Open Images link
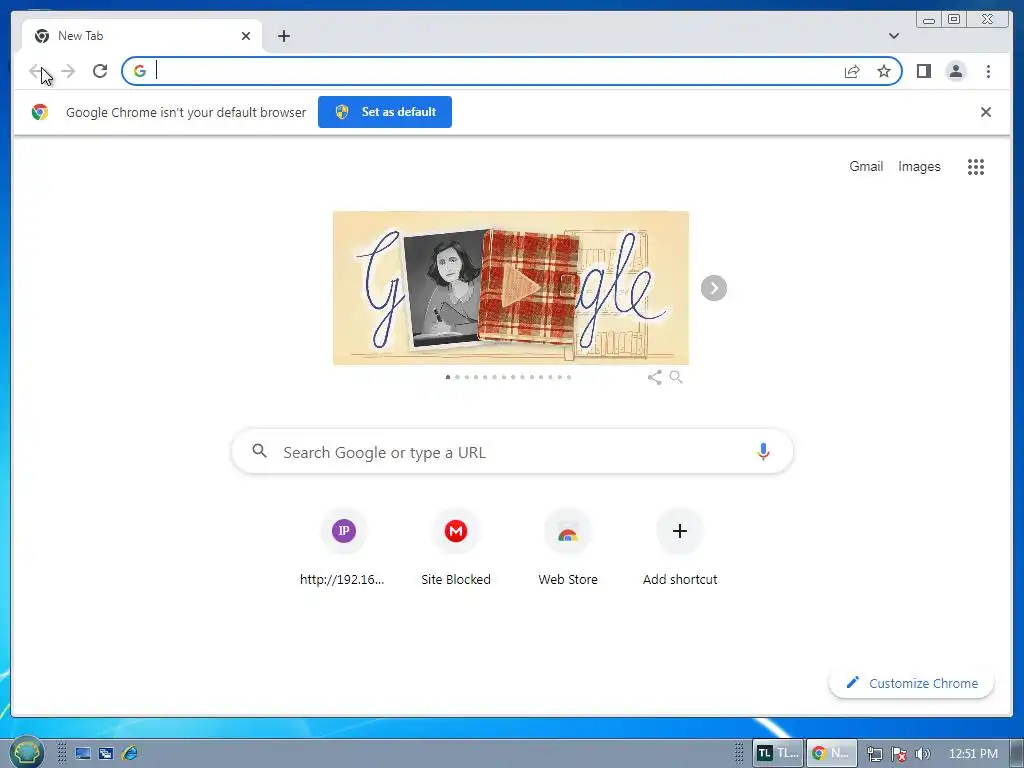This screenshot has width=1024, height=768. tap(919, 167)
